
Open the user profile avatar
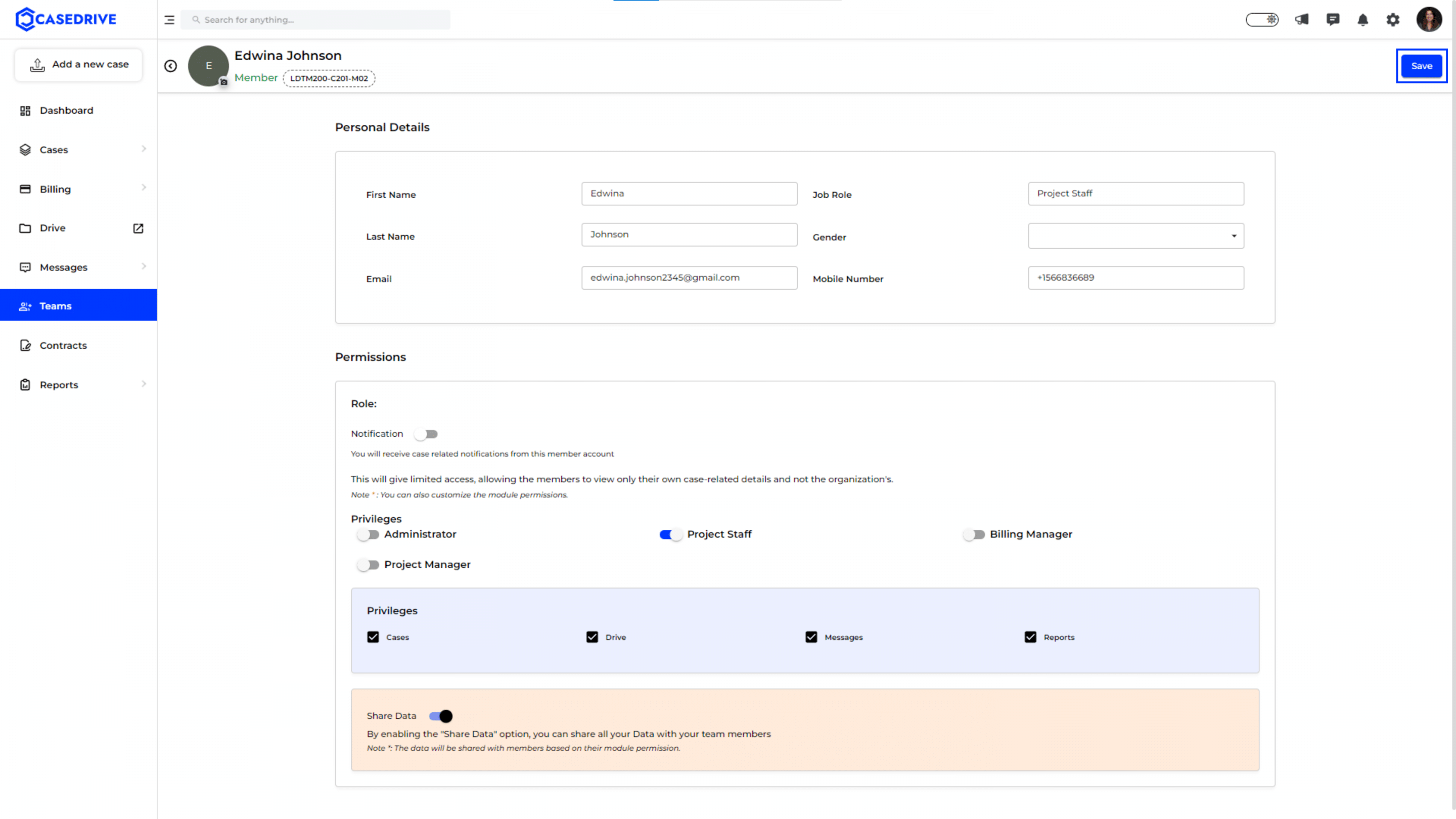coord(1429,19)
